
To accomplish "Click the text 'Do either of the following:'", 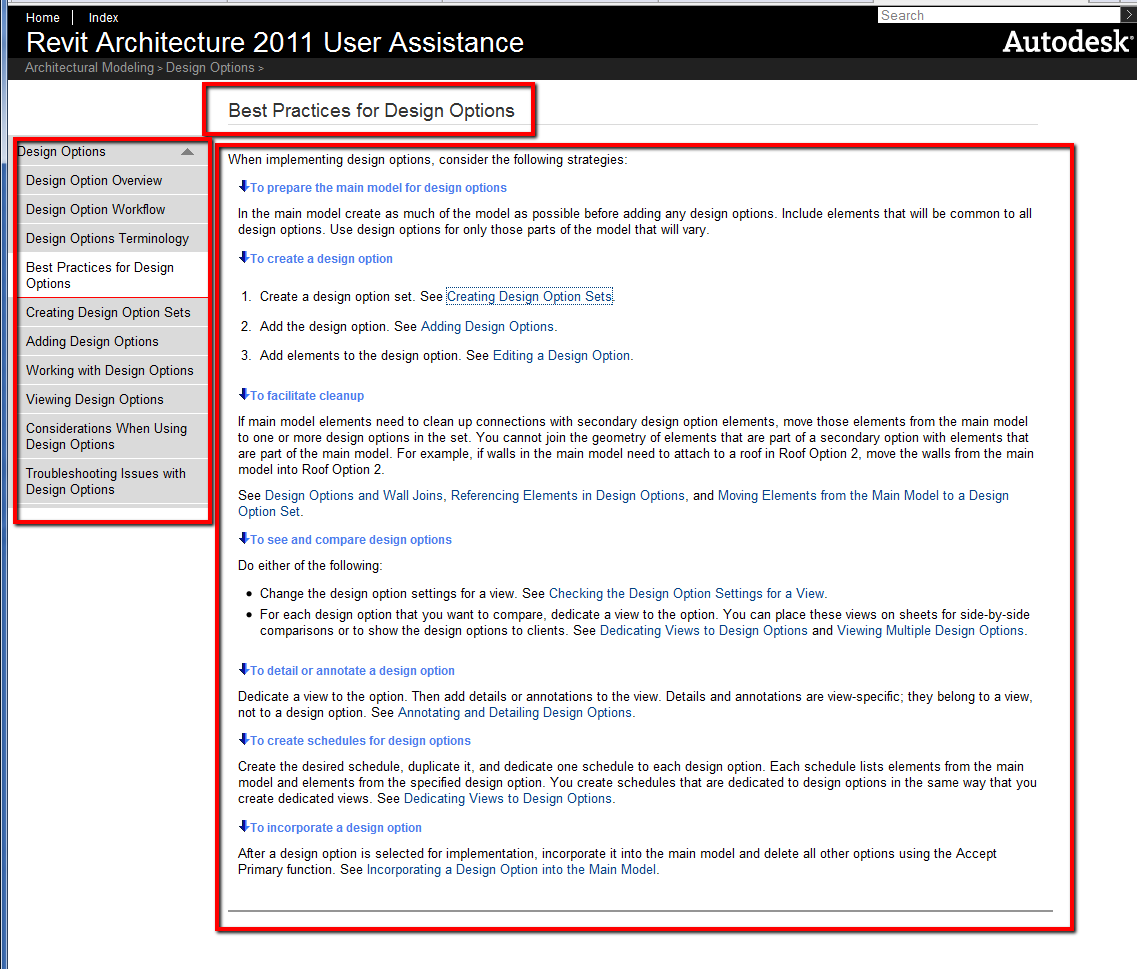I will 310,565.
